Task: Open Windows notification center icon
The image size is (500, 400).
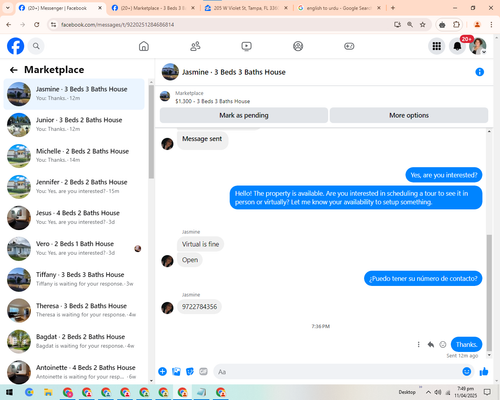Action: click(x=487, y=392)
